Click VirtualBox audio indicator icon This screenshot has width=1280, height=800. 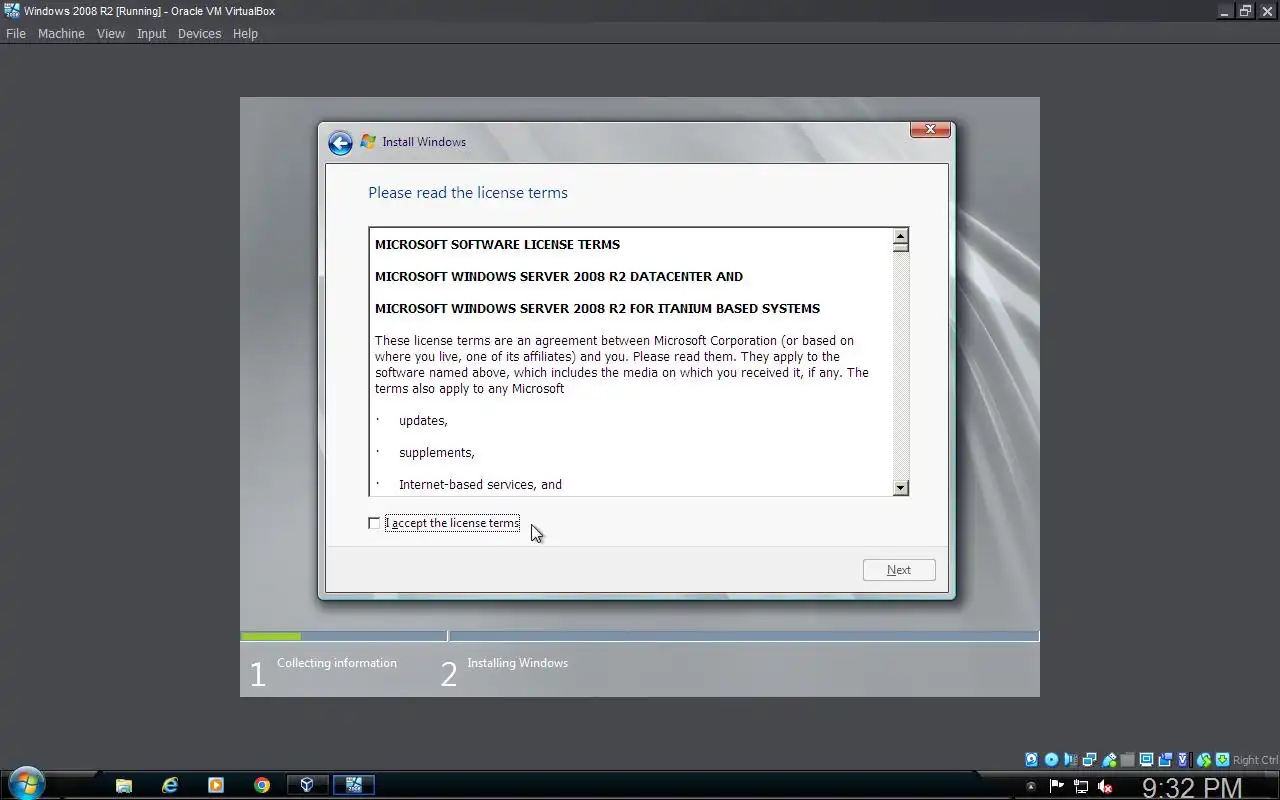(x=1071, y=760)
